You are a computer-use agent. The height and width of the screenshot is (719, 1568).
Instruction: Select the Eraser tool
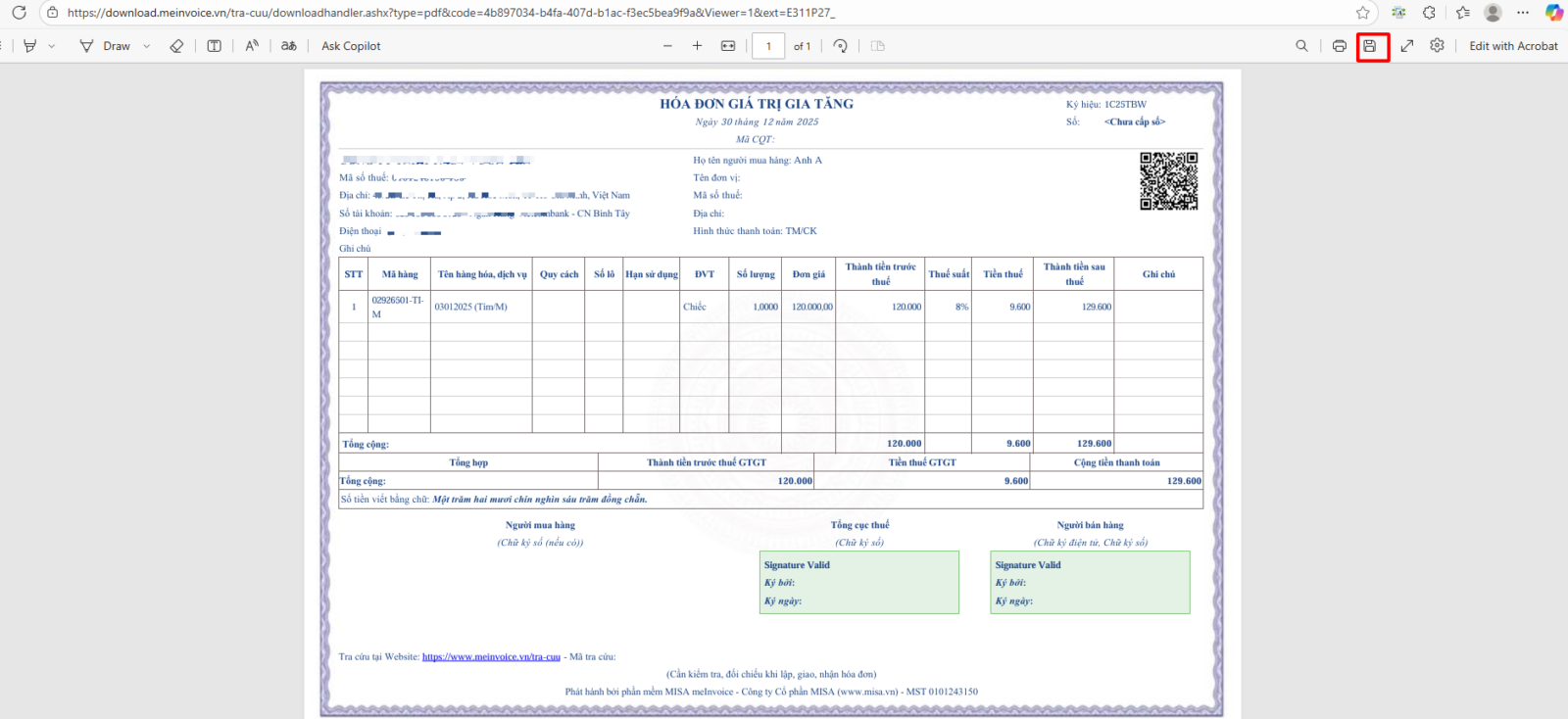[176, 46]
